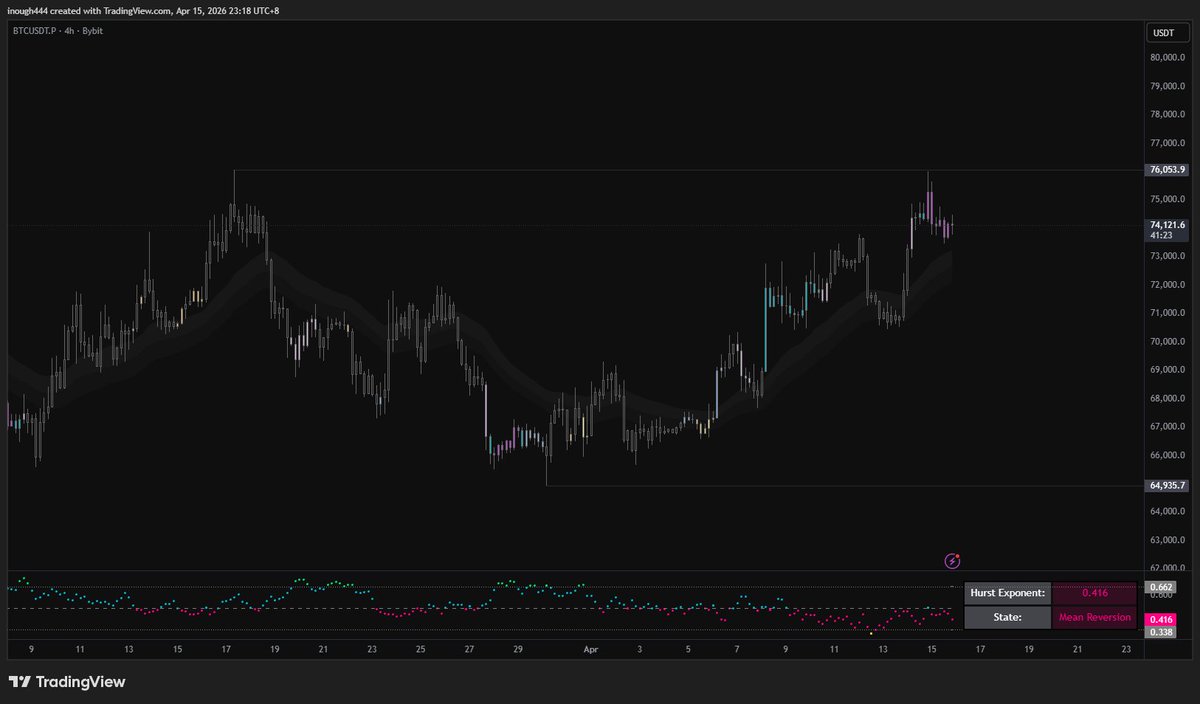Select the 76,053.9 high price label
Screen dimensions: 1200x704
pos(1168,170)
